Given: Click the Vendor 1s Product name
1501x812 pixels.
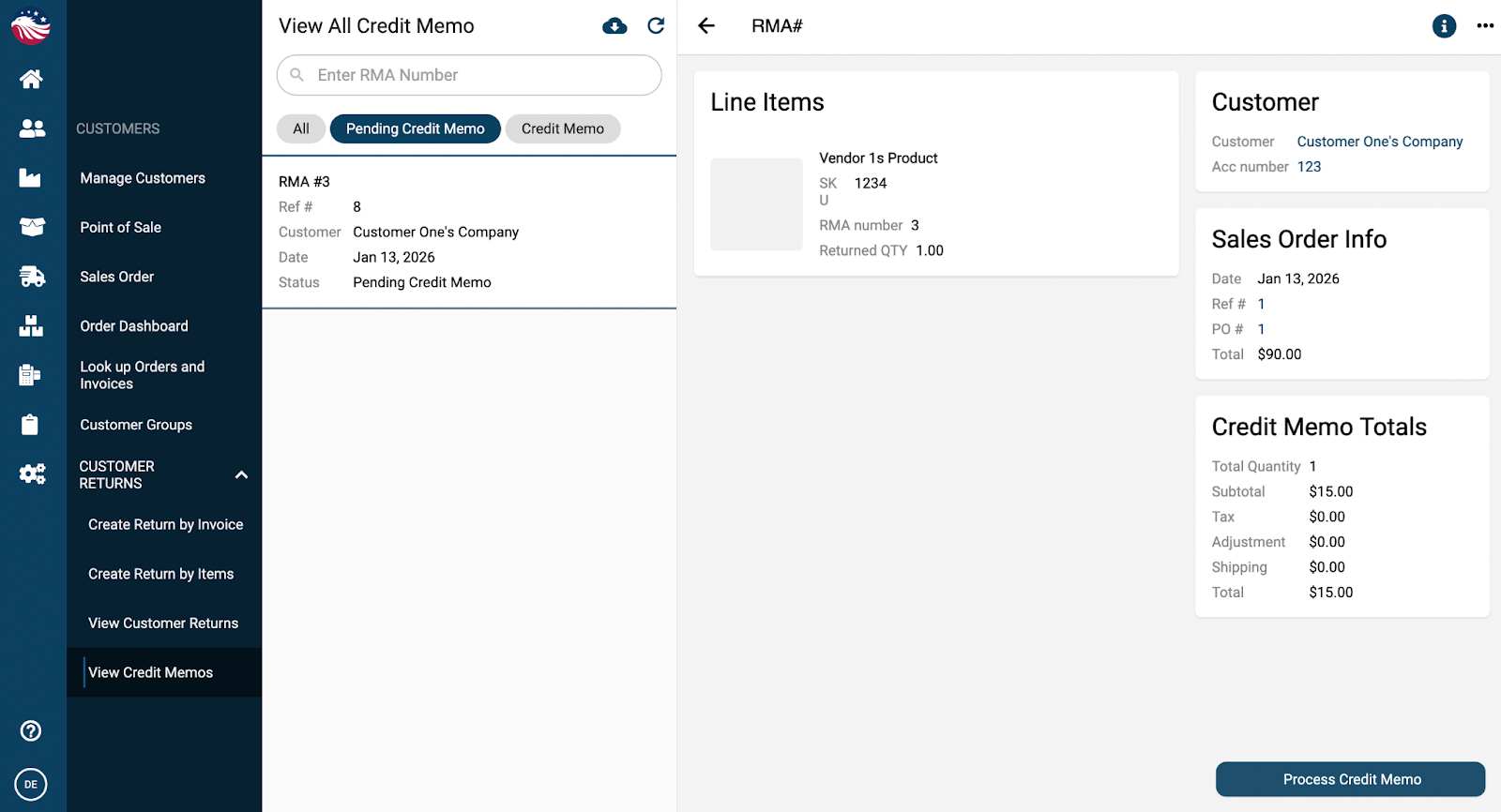Looking at the screenshot, I should [x=878, y=158].
